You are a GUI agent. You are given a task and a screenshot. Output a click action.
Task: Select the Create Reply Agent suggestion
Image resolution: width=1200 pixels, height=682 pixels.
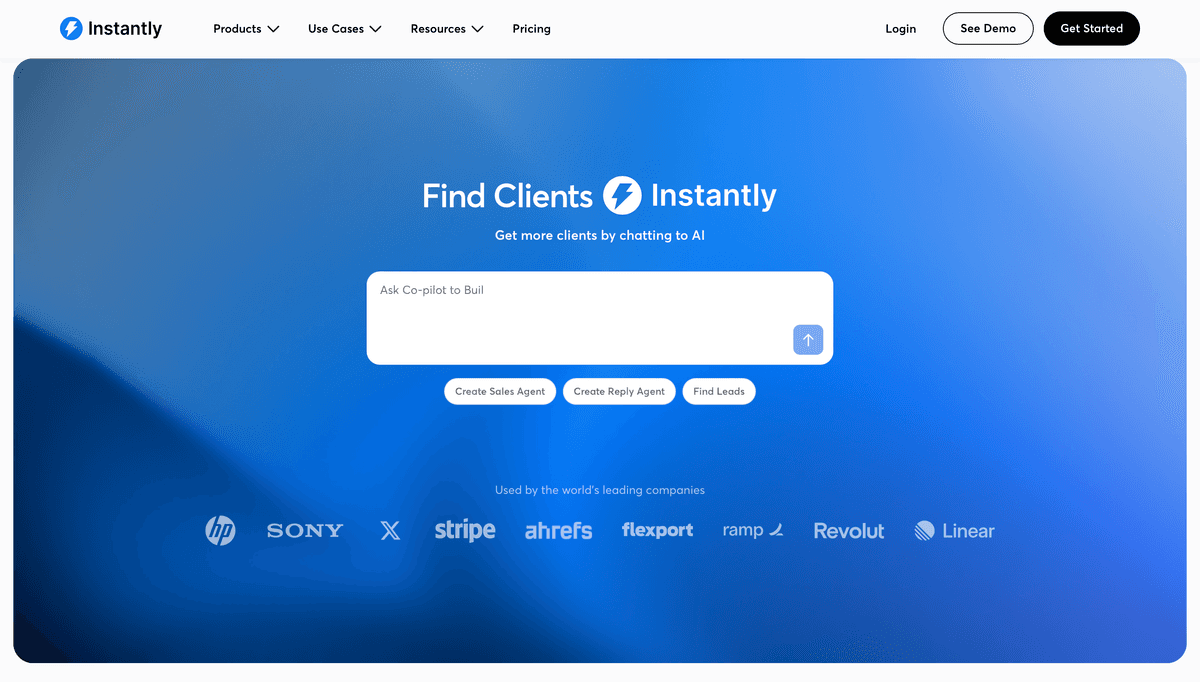coord(619,391)
